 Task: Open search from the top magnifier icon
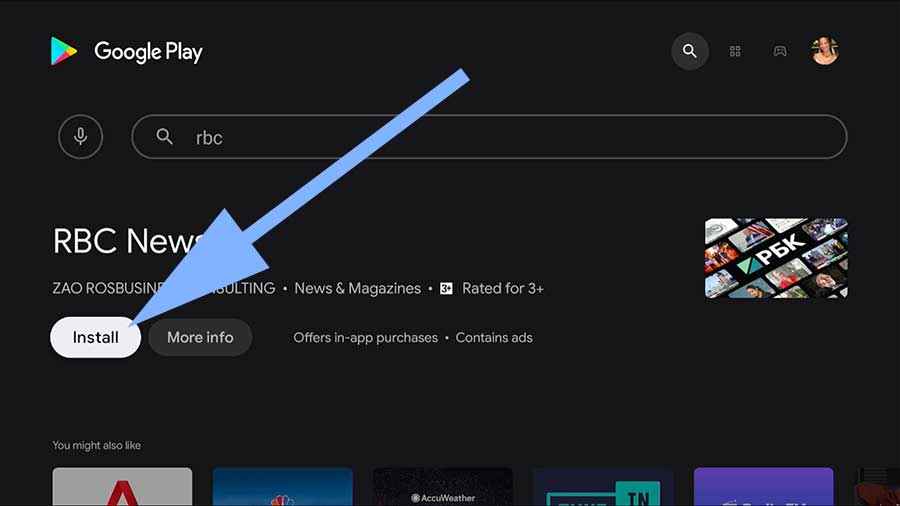point(690,51)
